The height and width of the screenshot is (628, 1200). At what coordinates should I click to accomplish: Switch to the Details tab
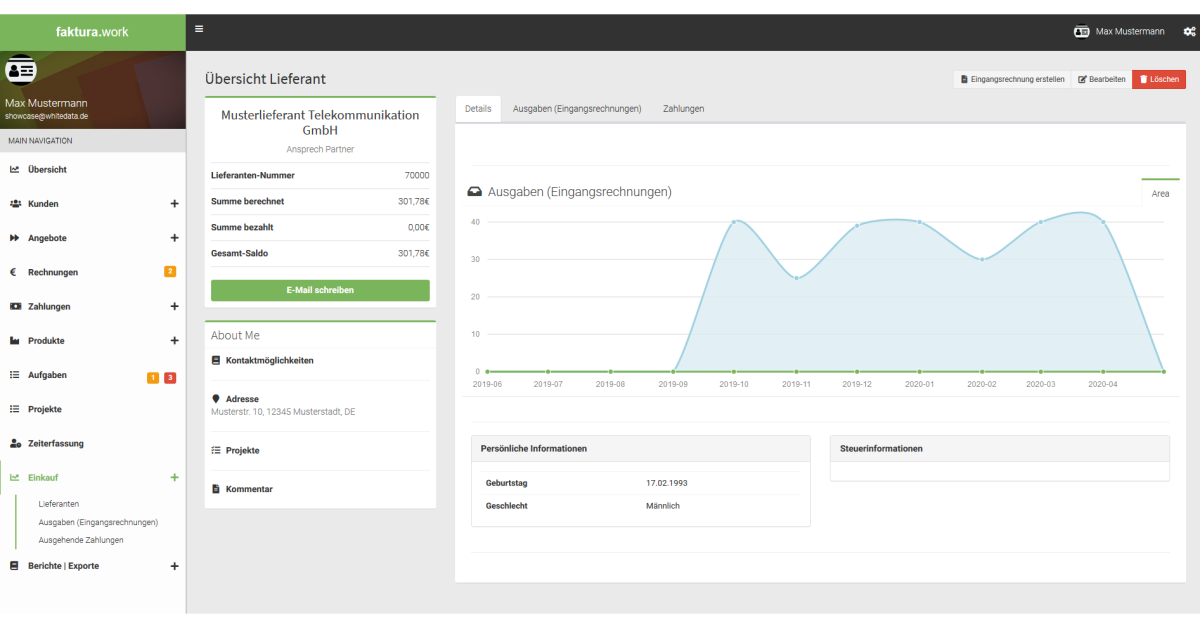click(478, 109)
